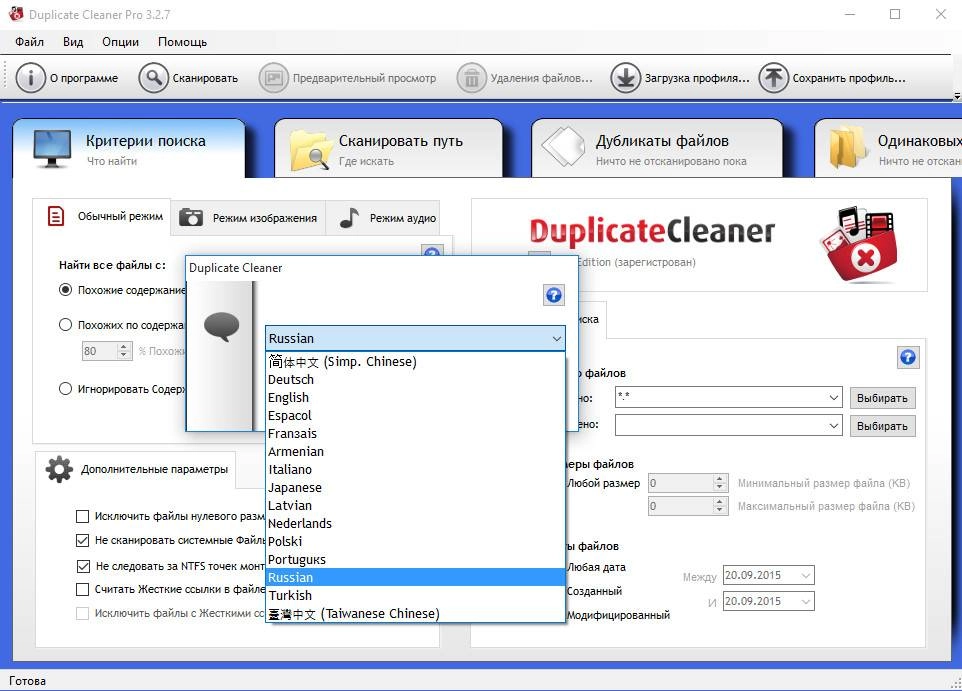Choose Latvian from language list

point(415,506)
